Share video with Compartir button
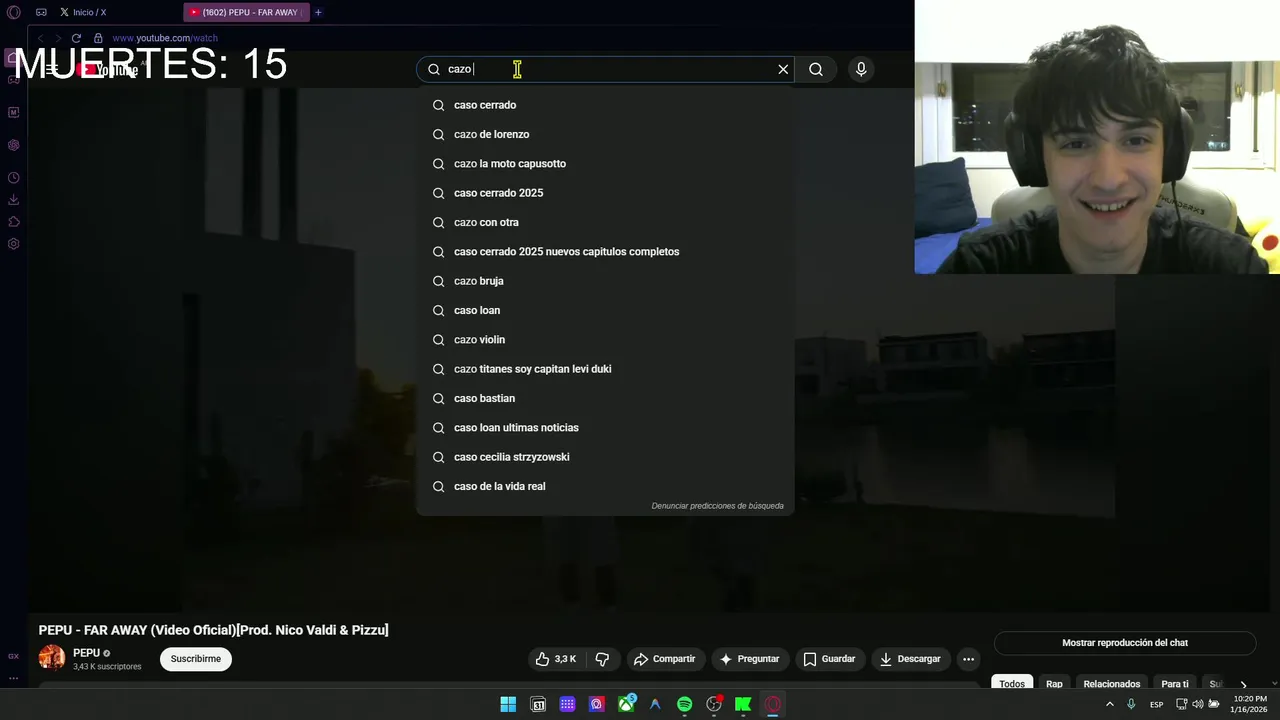The height and width of the screenshot is (720, 1280). 664,659
